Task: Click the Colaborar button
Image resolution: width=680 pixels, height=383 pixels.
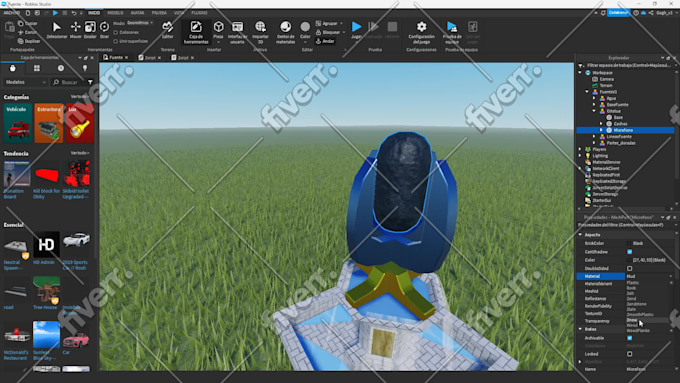Action: [618, 13]
